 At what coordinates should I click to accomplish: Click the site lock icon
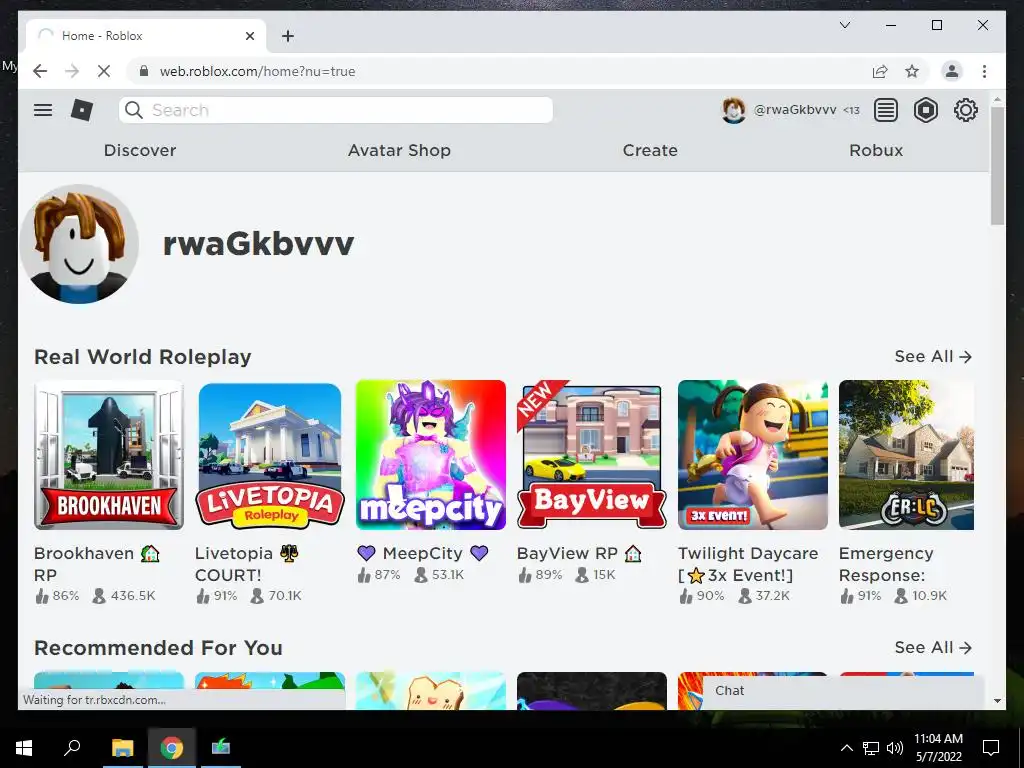pyautogui.click(x=144, y=71)
